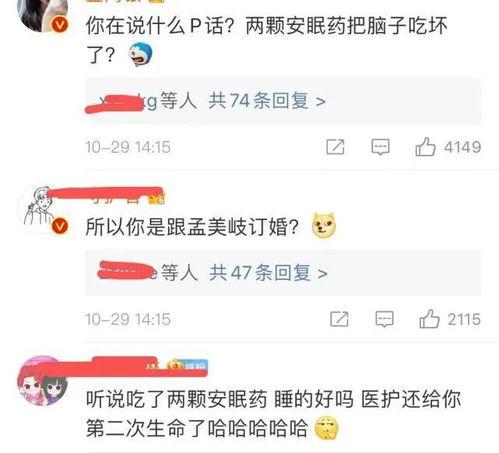Tap the doge emoji in the second comment
Image resolution: width=499 pixels, height=453 pixels.
point(323,226)
